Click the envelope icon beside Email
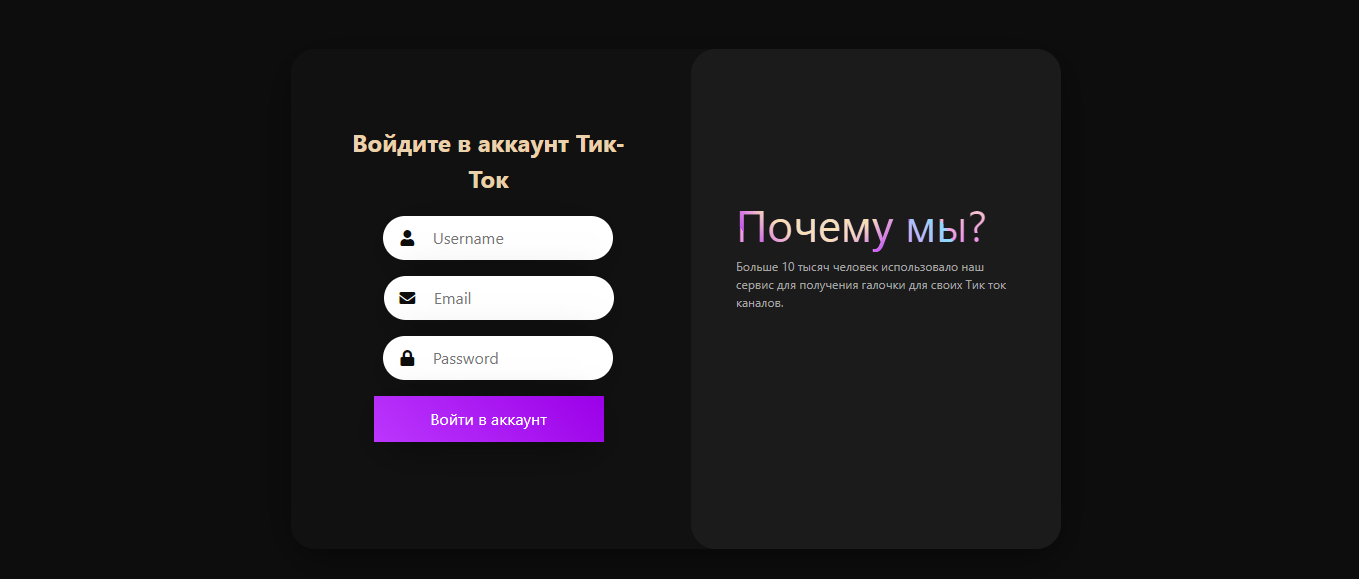 tap(407, 298)
